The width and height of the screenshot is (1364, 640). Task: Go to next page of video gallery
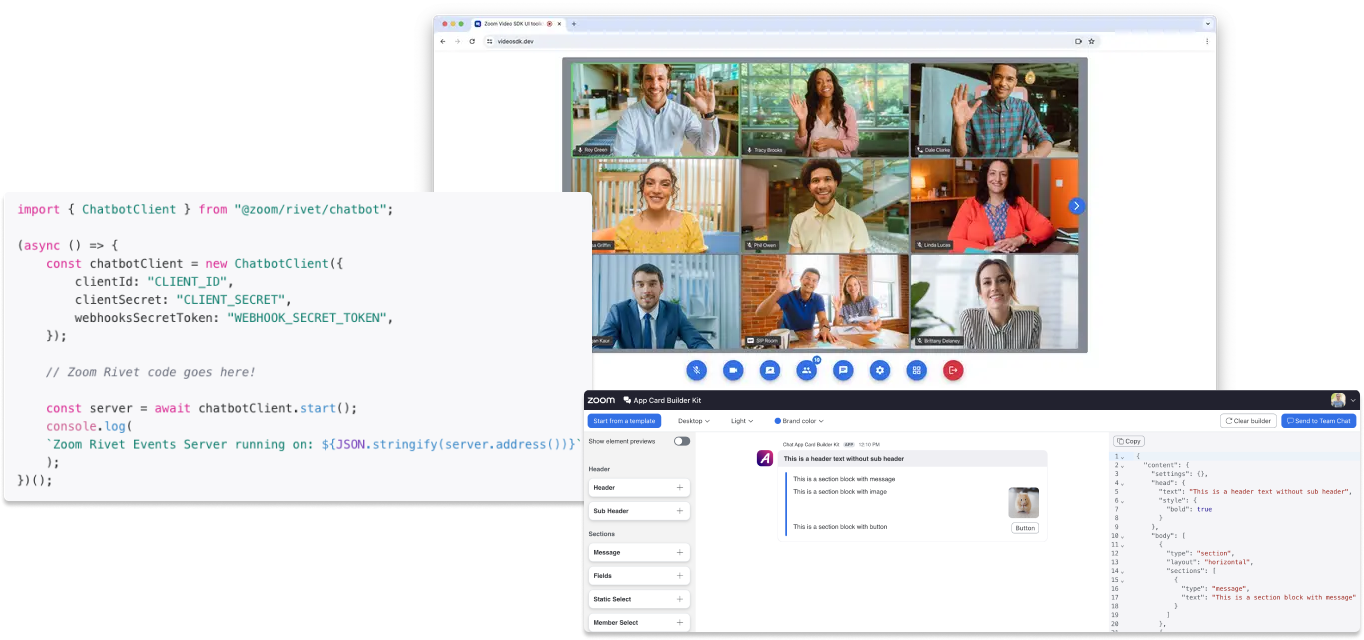(1076, 206)
